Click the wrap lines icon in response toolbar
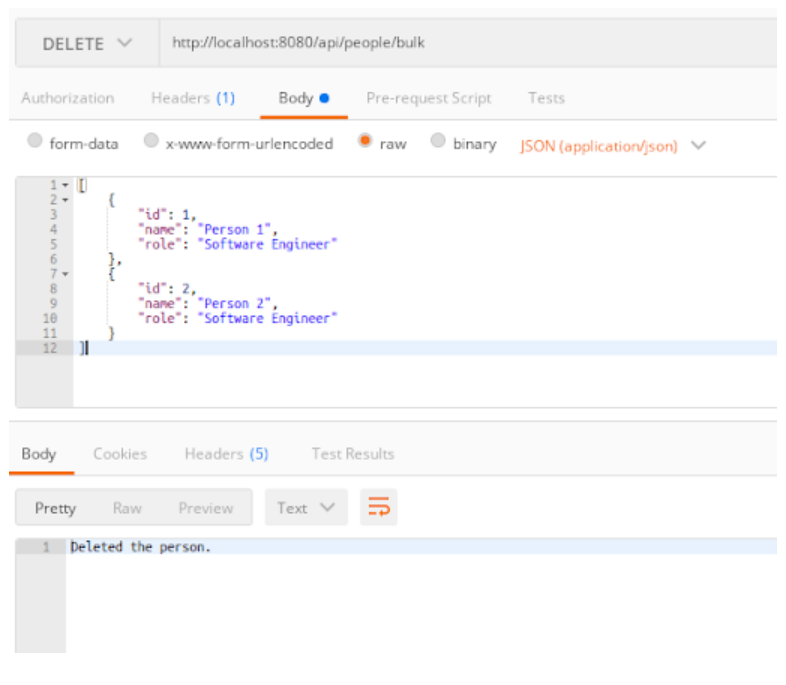The image size is (786, 685). click(x=378, y=507)
